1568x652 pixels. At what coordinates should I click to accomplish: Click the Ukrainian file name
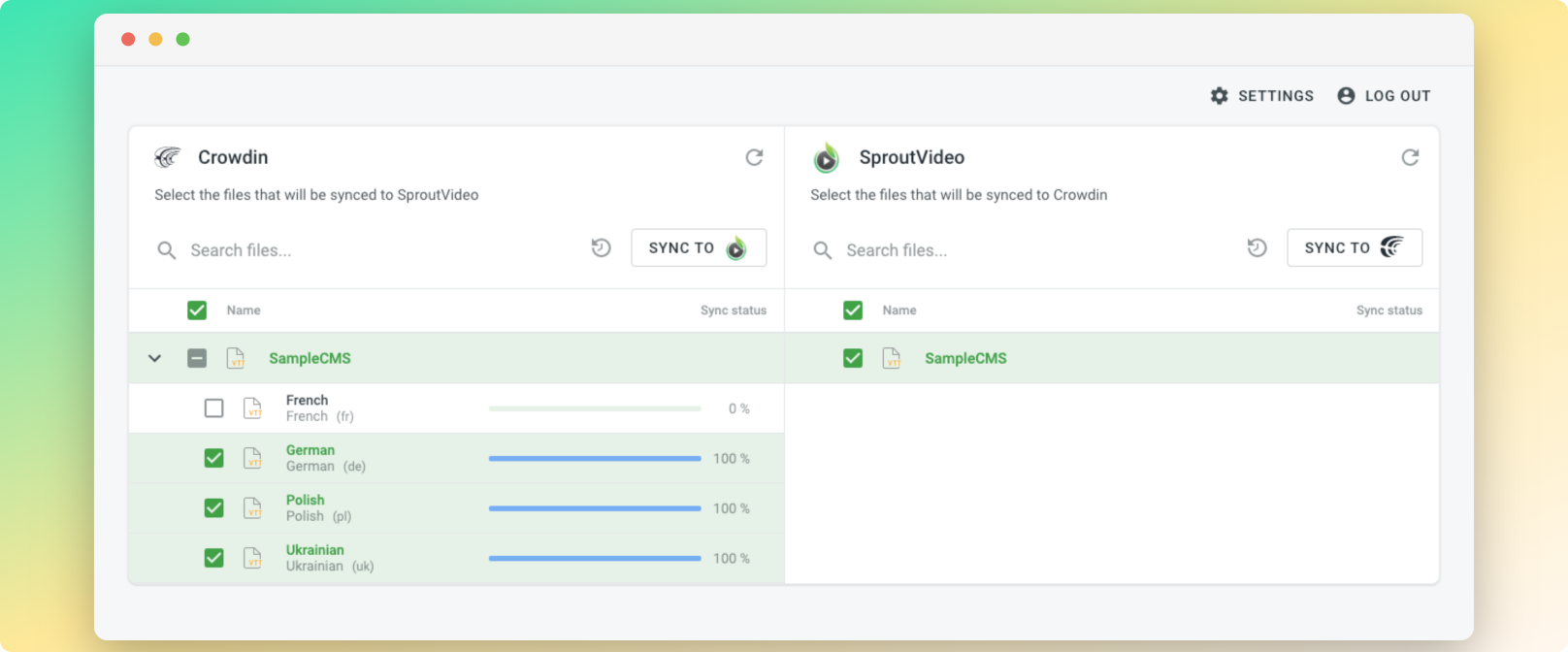[315, 550]
